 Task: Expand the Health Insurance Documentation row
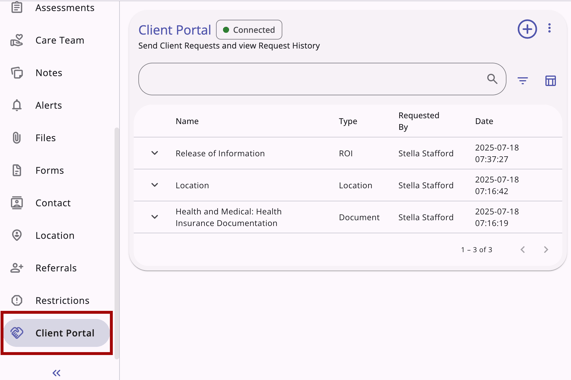[154, 217]
